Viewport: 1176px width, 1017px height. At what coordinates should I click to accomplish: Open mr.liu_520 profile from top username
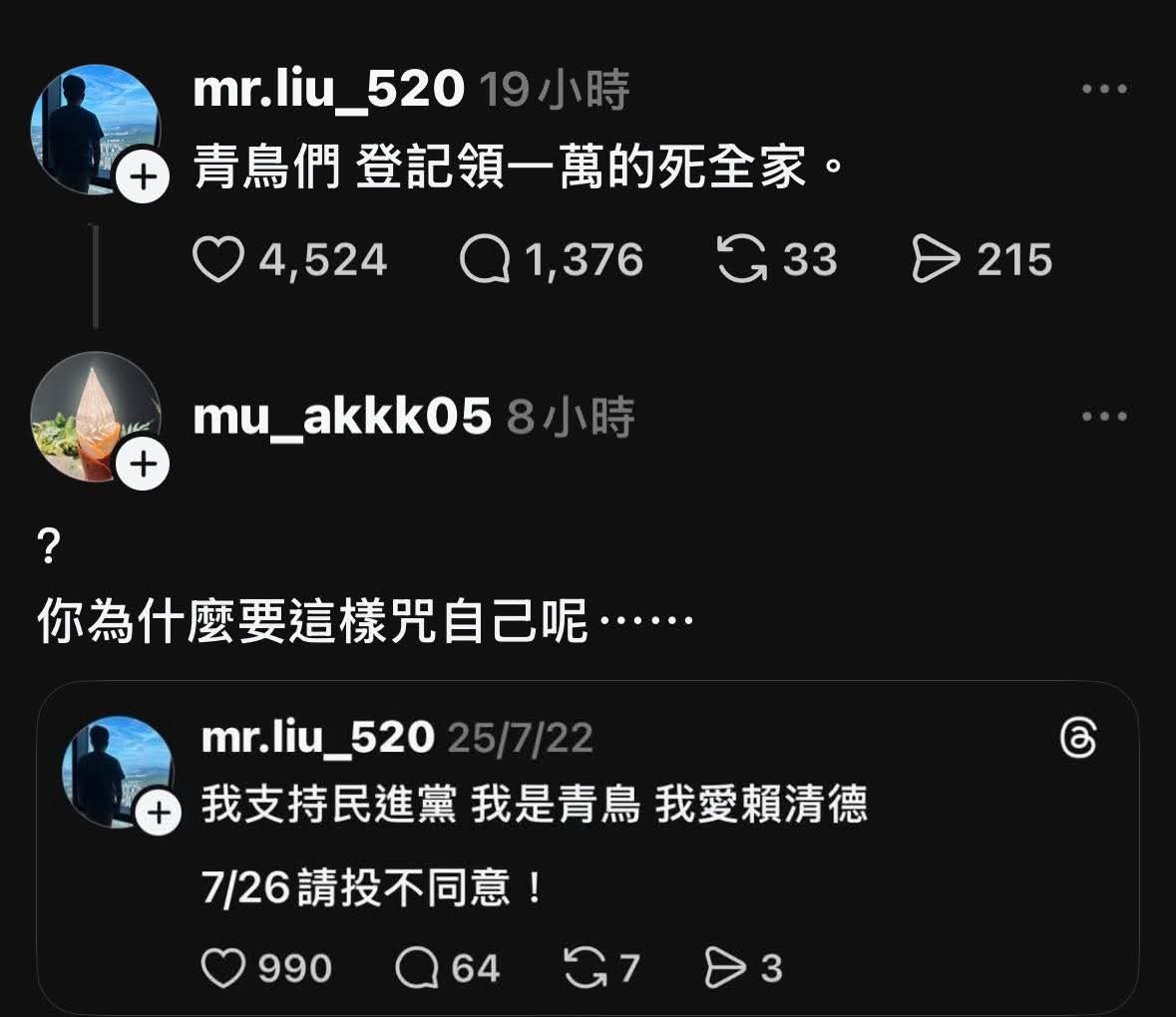[x=329, y=91]
